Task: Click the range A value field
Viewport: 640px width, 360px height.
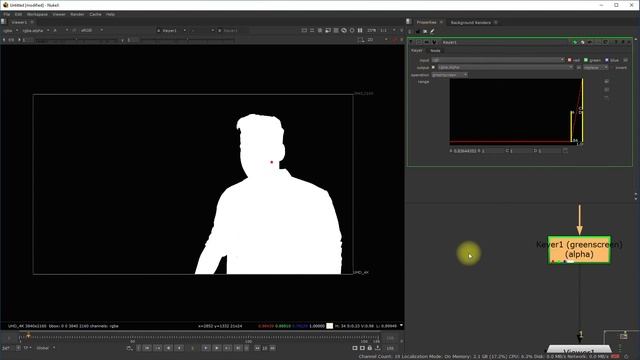Action: pos(465,151)
